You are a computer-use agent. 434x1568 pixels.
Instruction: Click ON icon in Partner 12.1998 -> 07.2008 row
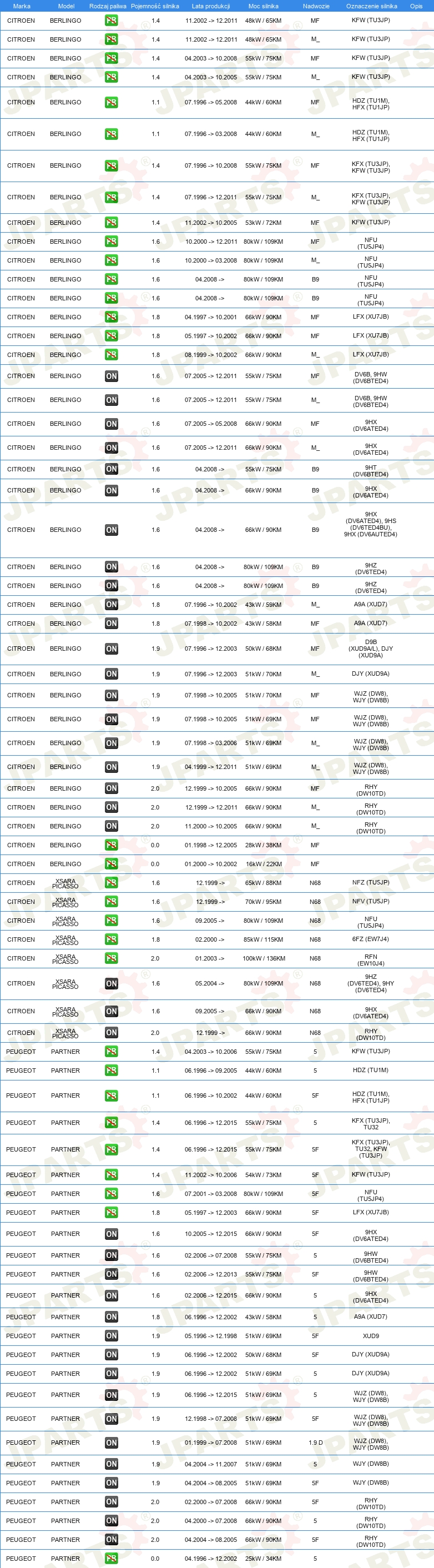point(112,1419)
